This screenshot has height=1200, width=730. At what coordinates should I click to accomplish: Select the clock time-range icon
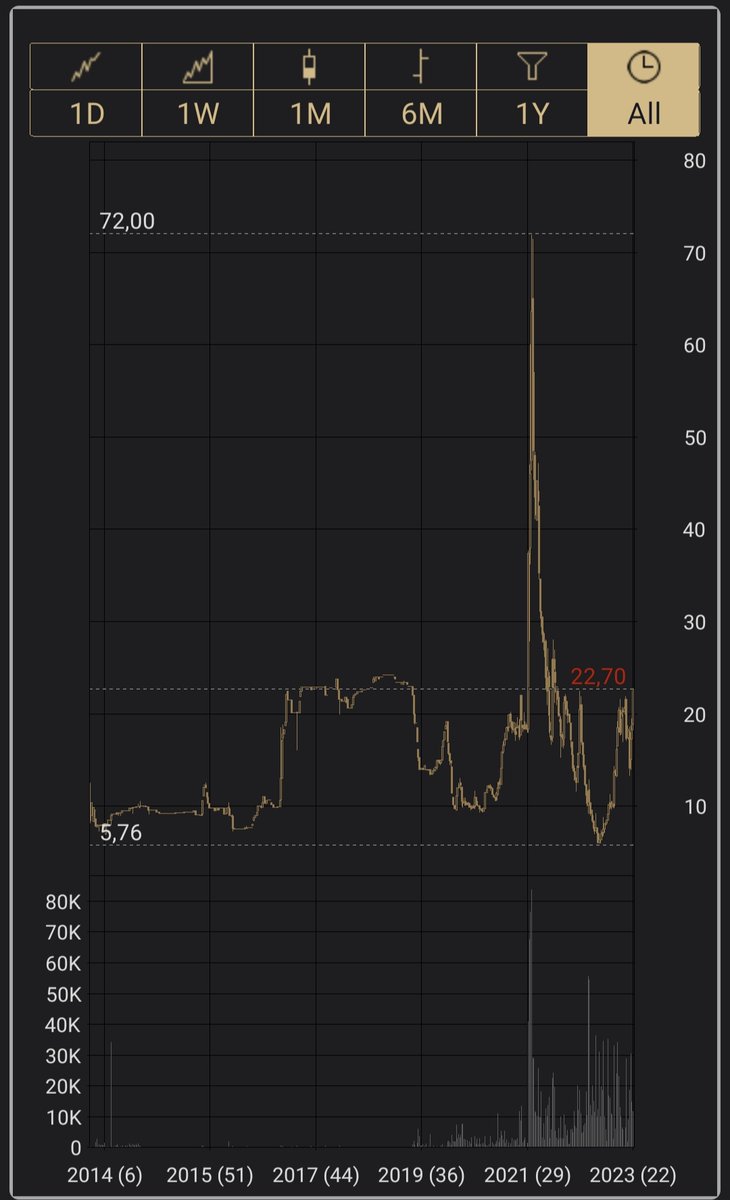[x=643, y=67]
